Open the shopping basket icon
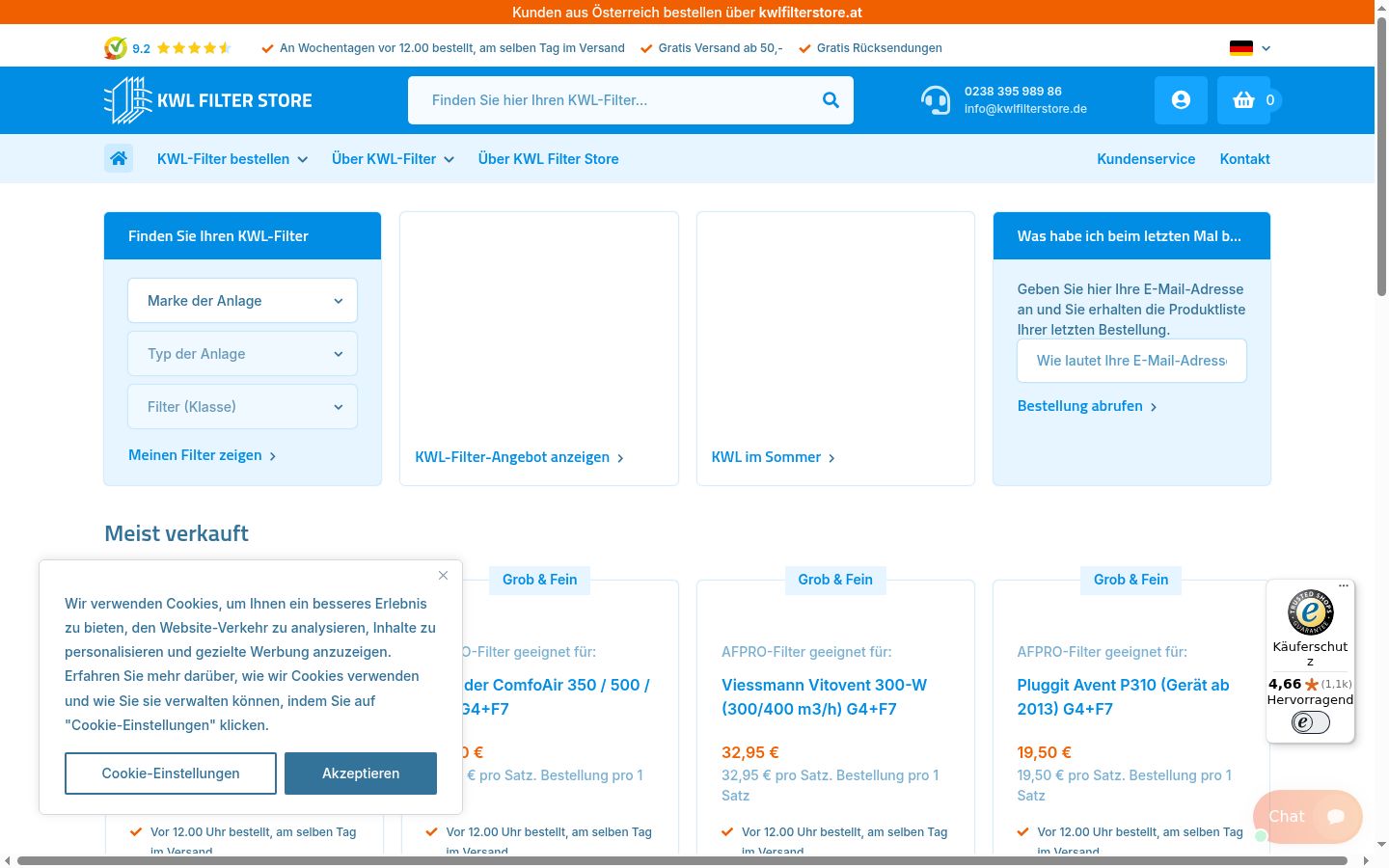The height and width of the screenshot is (868, 1389). 1243,100
